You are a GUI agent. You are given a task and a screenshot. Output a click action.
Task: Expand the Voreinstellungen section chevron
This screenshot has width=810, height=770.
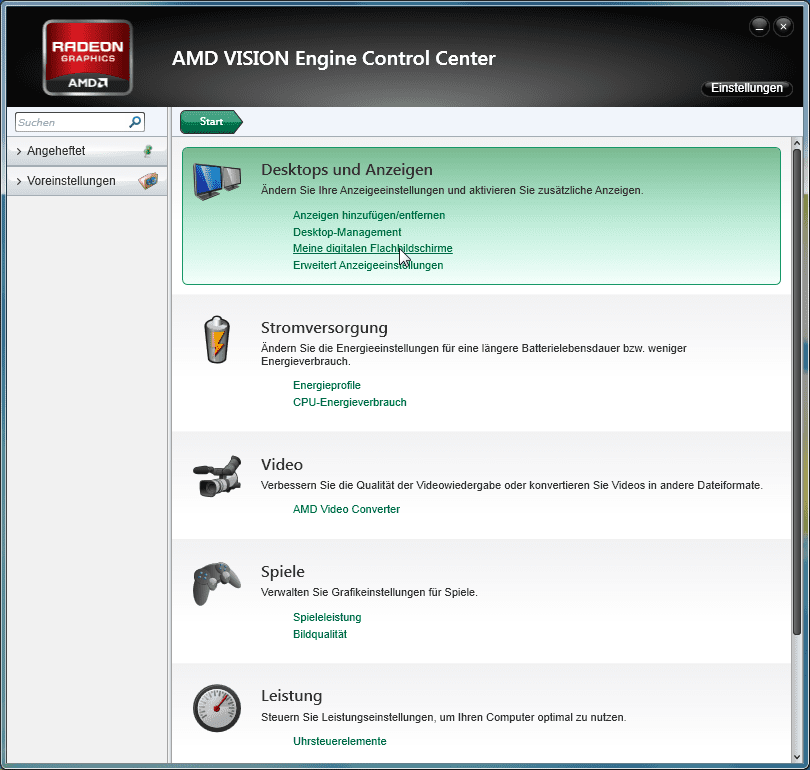pyautogui.click(x=19, y=181)
